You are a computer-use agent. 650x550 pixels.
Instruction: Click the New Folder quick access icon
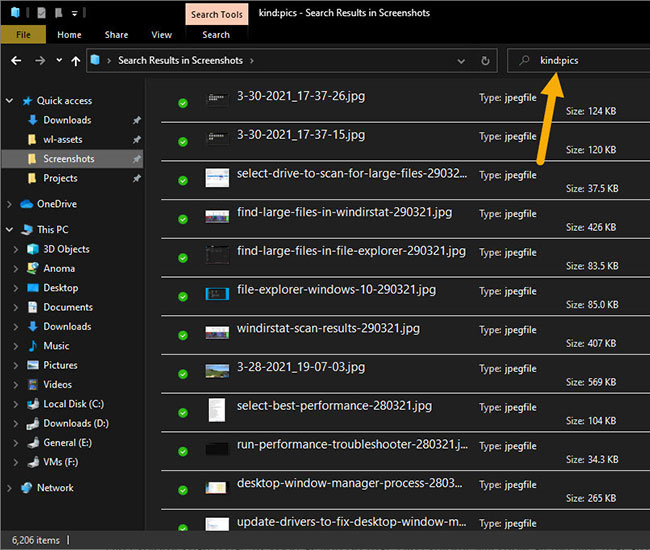[x=58, y=13]
